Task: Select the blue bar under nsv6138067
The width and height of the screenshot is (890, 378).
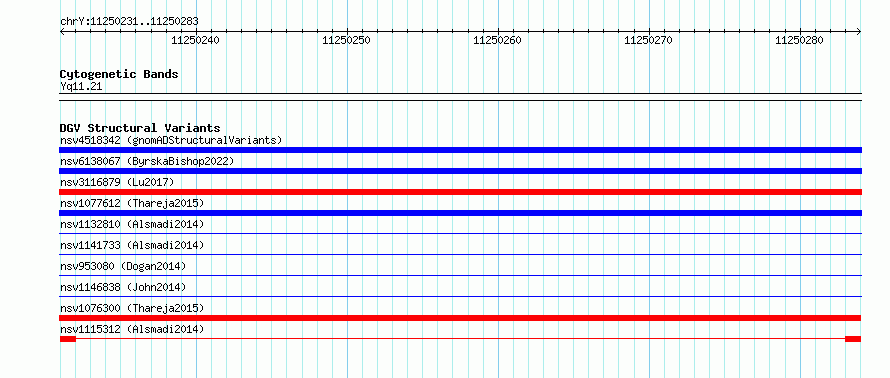Action: point(460,171)
